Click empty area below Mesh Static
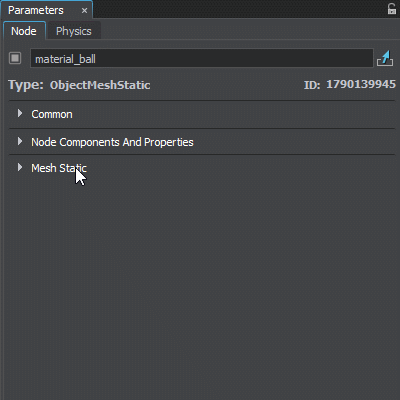 [200, 283]
